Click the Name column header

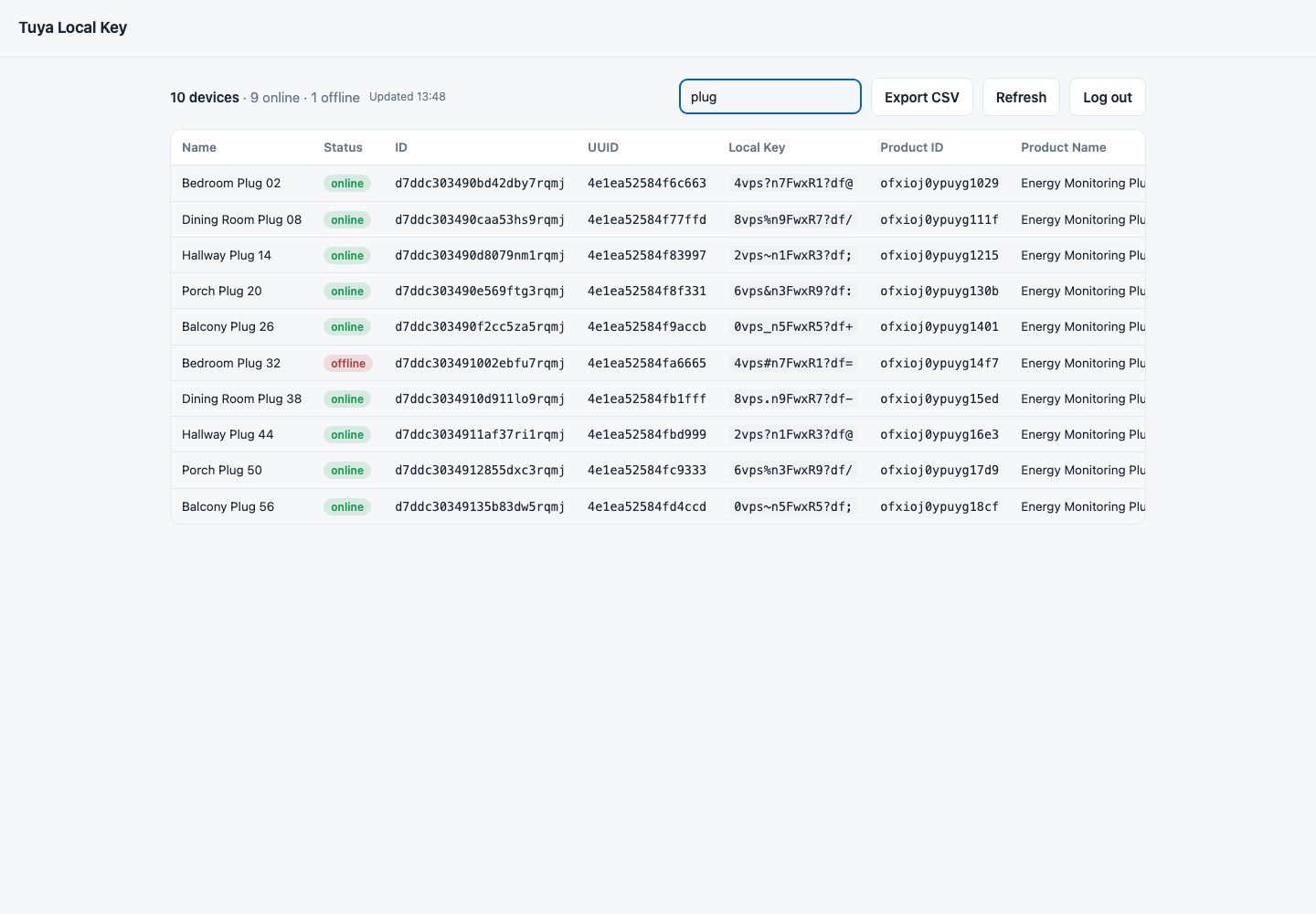tap(199, 147)
